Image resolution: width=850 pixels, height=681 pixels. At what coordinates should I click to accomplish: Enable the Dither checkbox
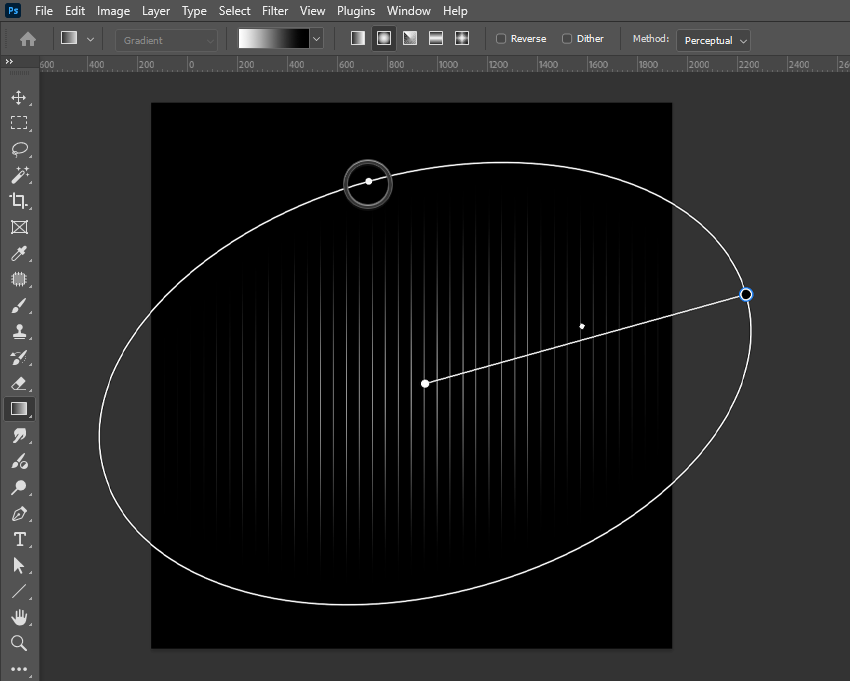pos(567,38)
